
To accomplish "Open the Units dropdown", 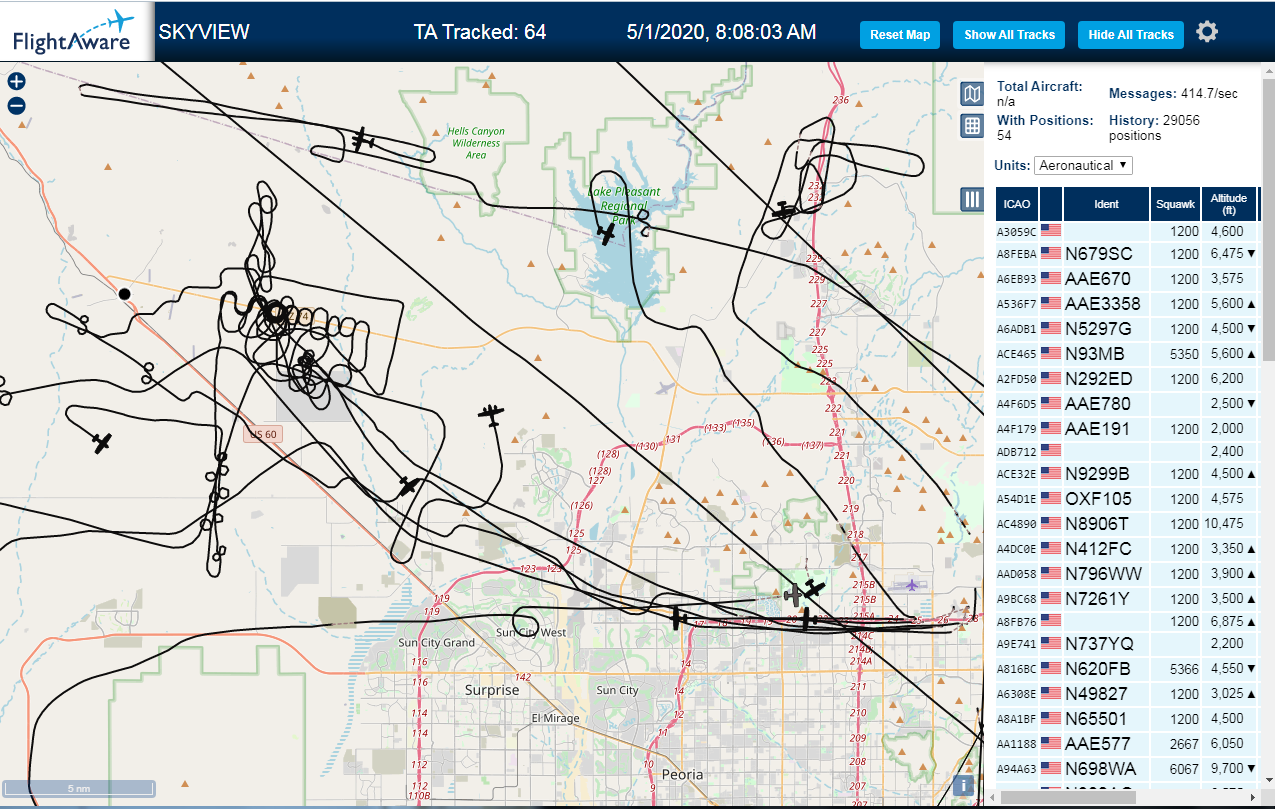I will [x=1083, y=165].
